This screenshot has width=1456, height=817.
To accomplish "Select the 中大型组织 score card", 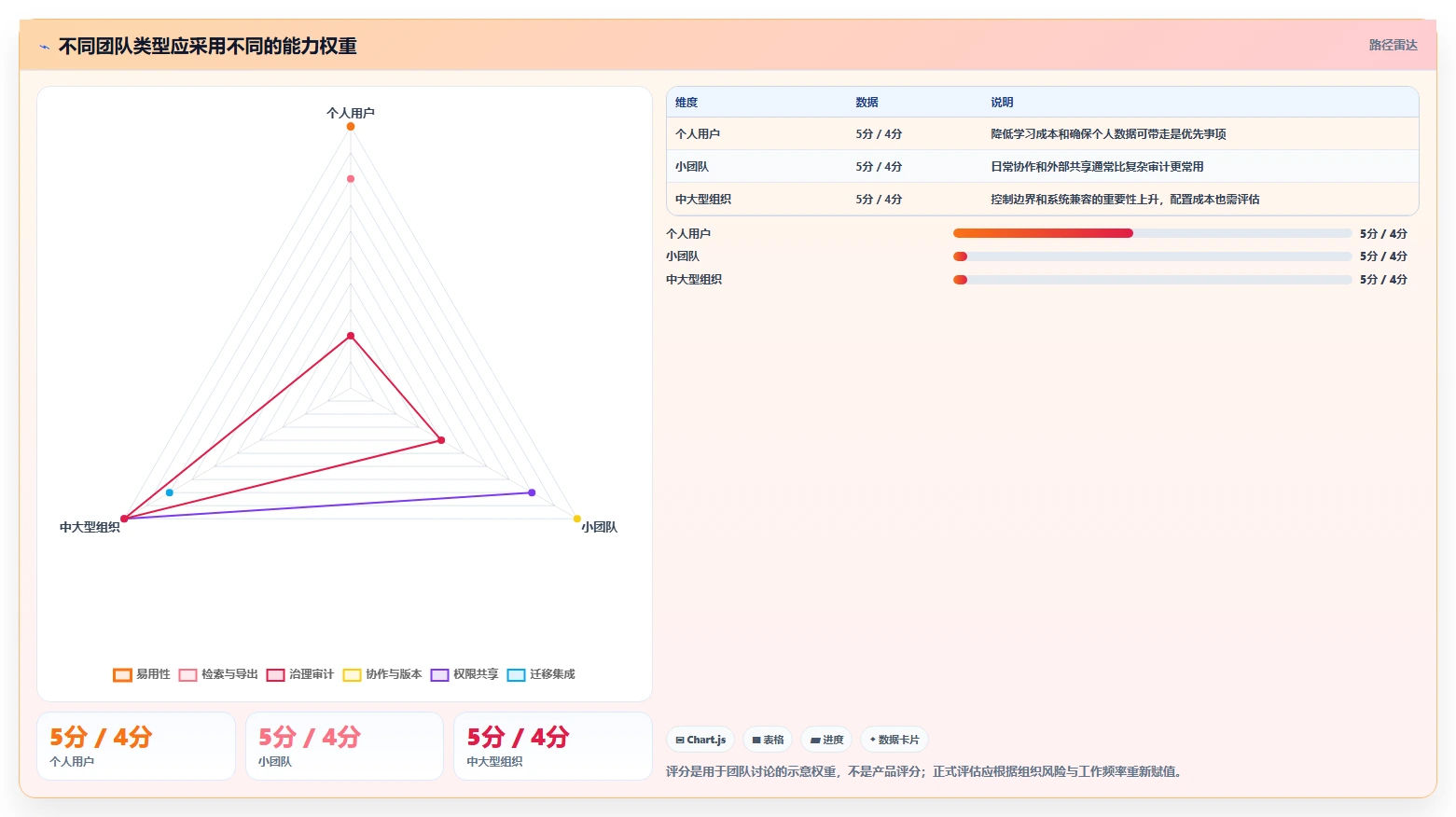I will pyautogui.click(x=553, y=746).
